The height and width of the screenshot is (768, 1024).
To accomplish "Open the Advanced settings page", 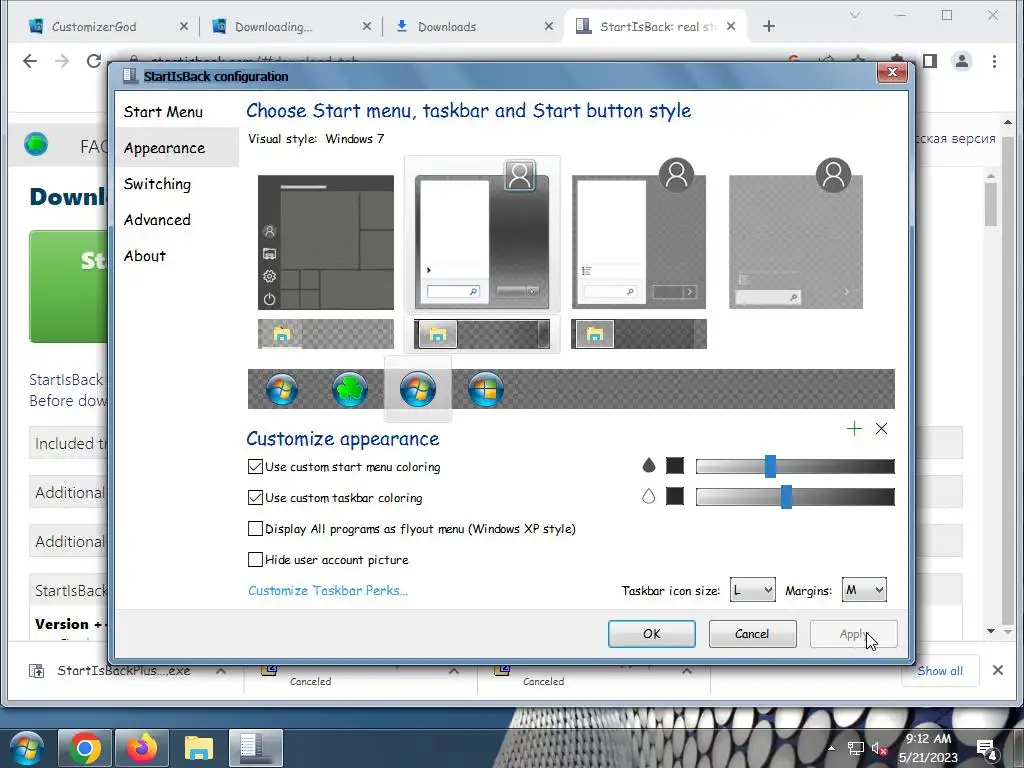I will (x=177, y=220).
